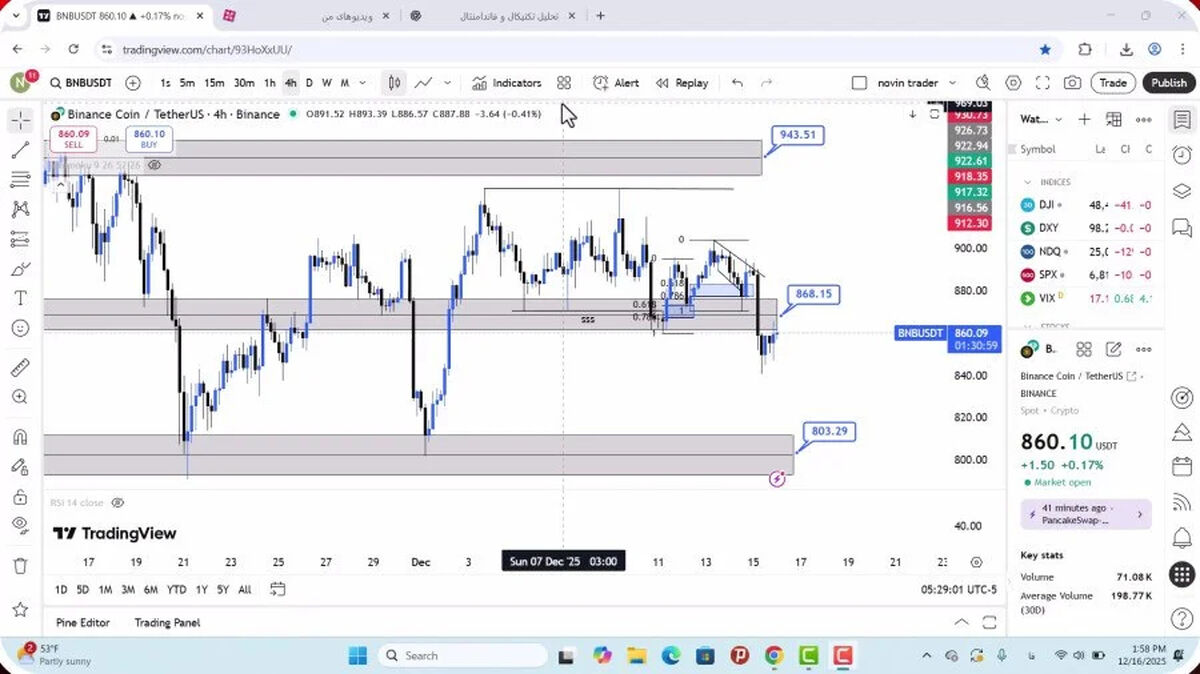Enter fullscreen mode

pos(1042,83)
